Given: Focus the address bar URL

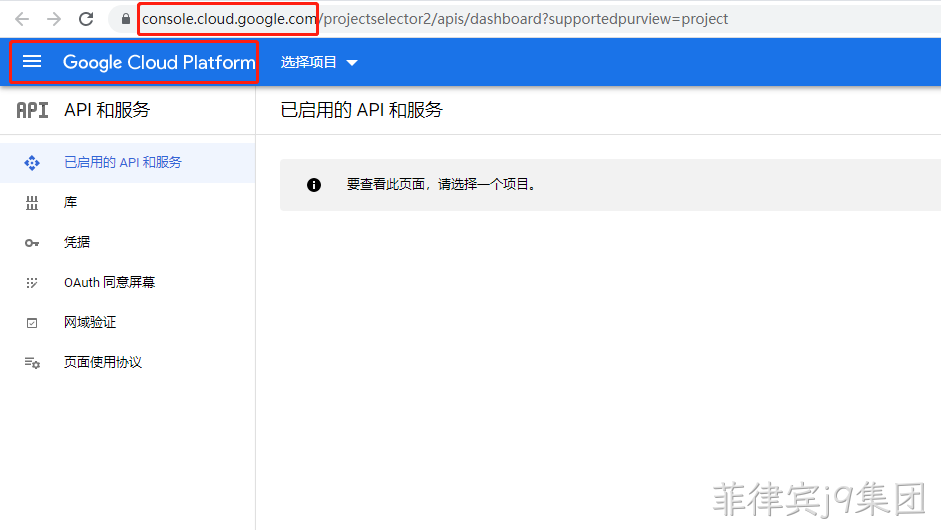Looking at the screenshot, I should point(435,19).
